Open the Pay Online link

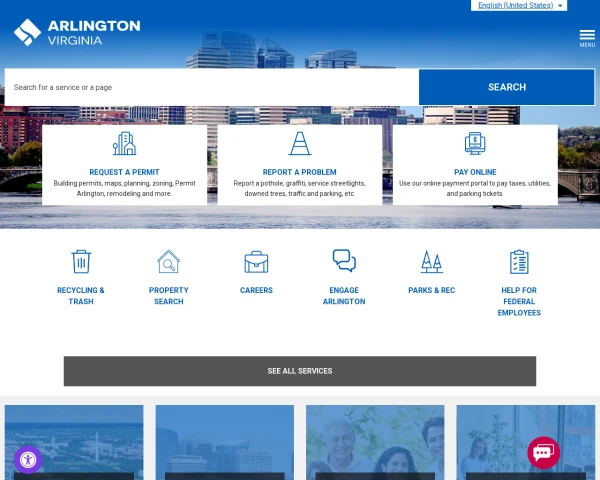click(x=475, y=172)
